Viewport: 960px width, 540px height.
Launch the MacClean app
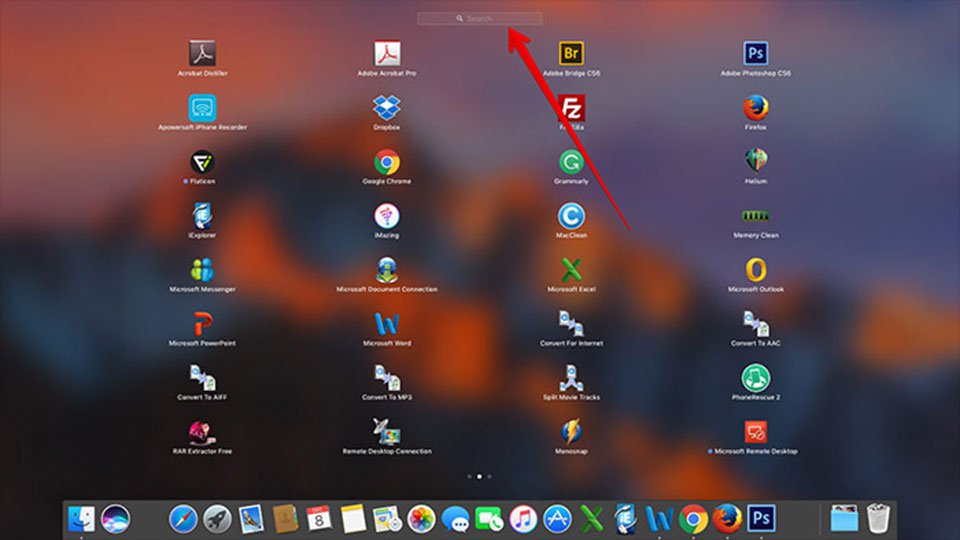point(571,216)
